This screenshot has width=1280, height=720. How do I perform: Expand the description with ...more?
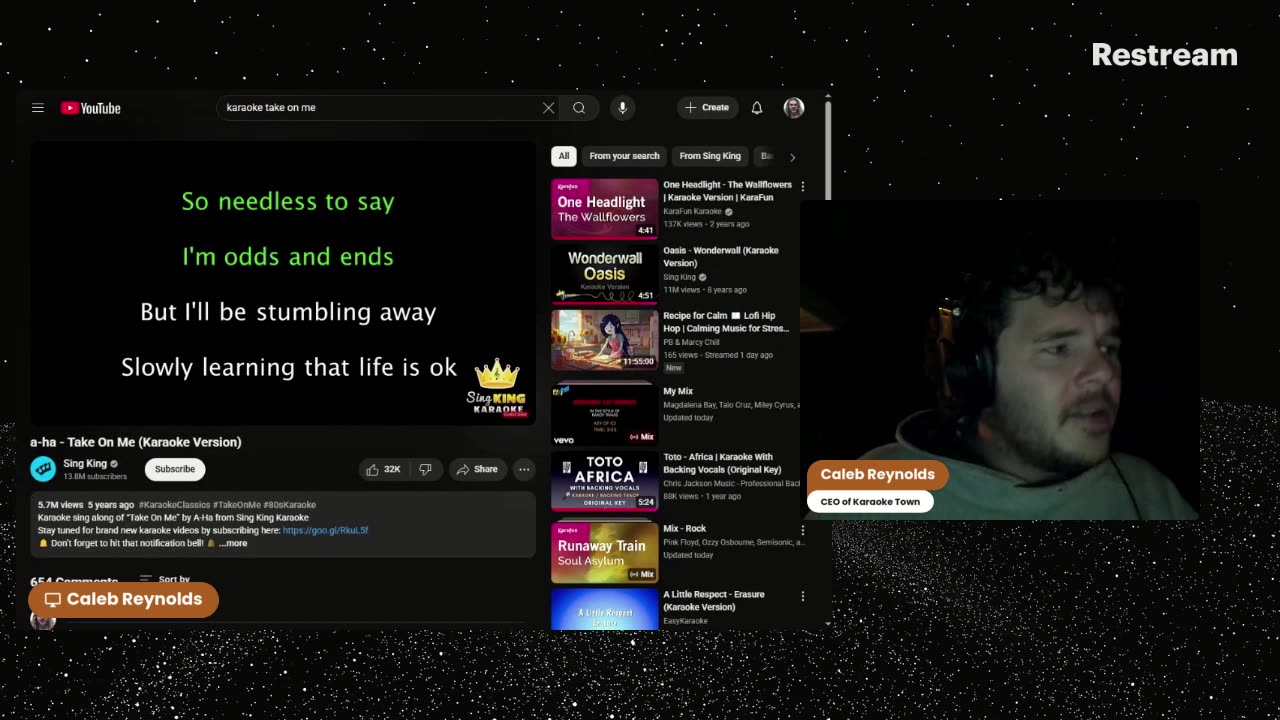click(233, 543)
